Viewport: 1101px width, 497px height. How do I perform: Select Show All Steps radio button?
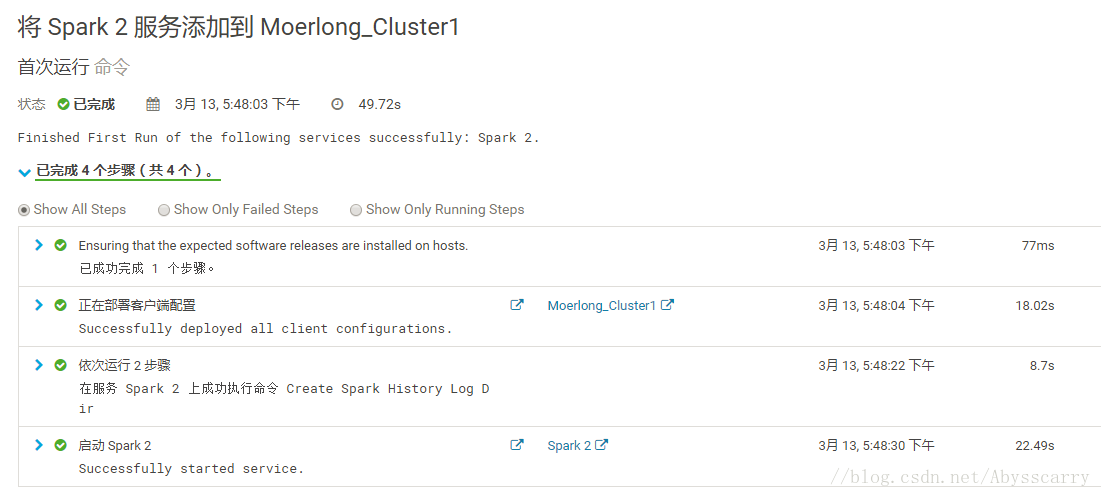(x=24, y=210)
